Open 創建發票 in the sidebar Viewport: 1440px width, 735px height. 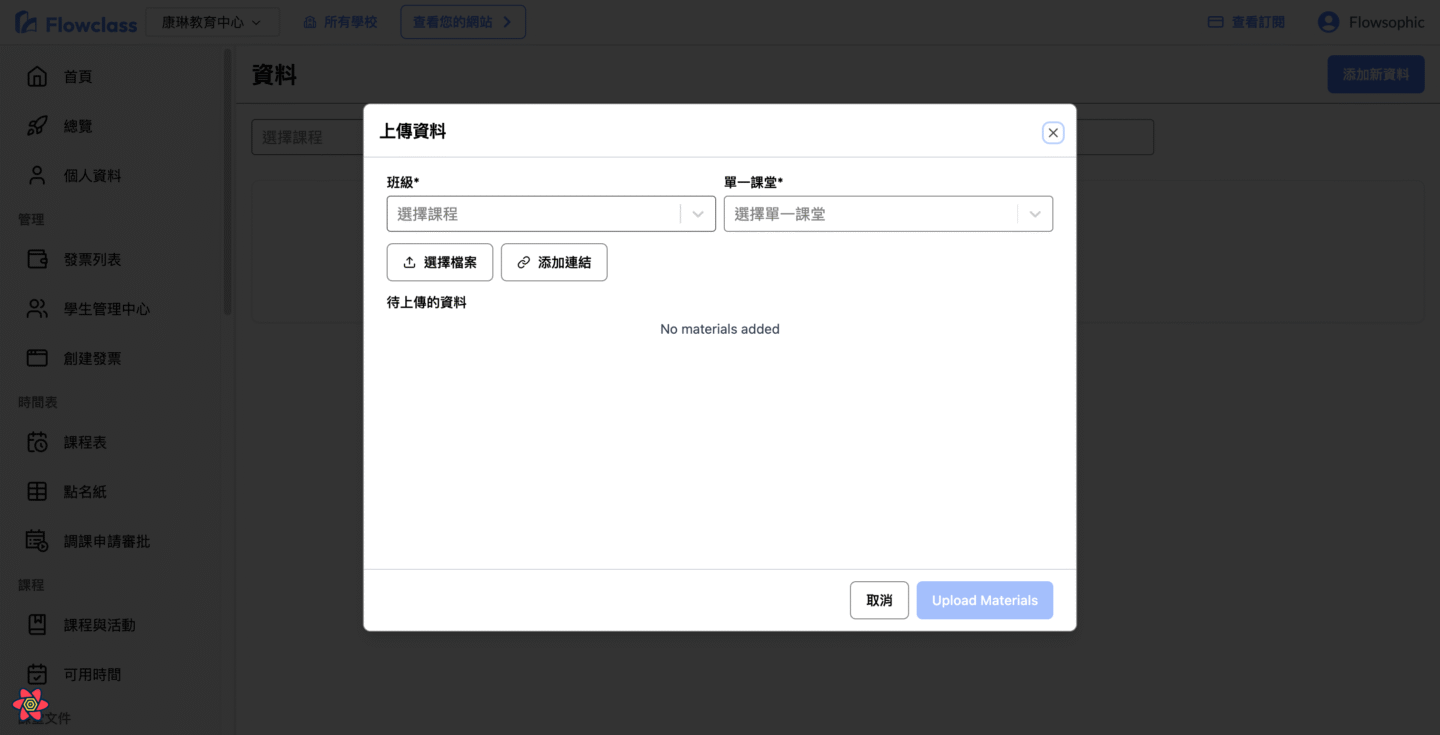click(x=92, y=359)
